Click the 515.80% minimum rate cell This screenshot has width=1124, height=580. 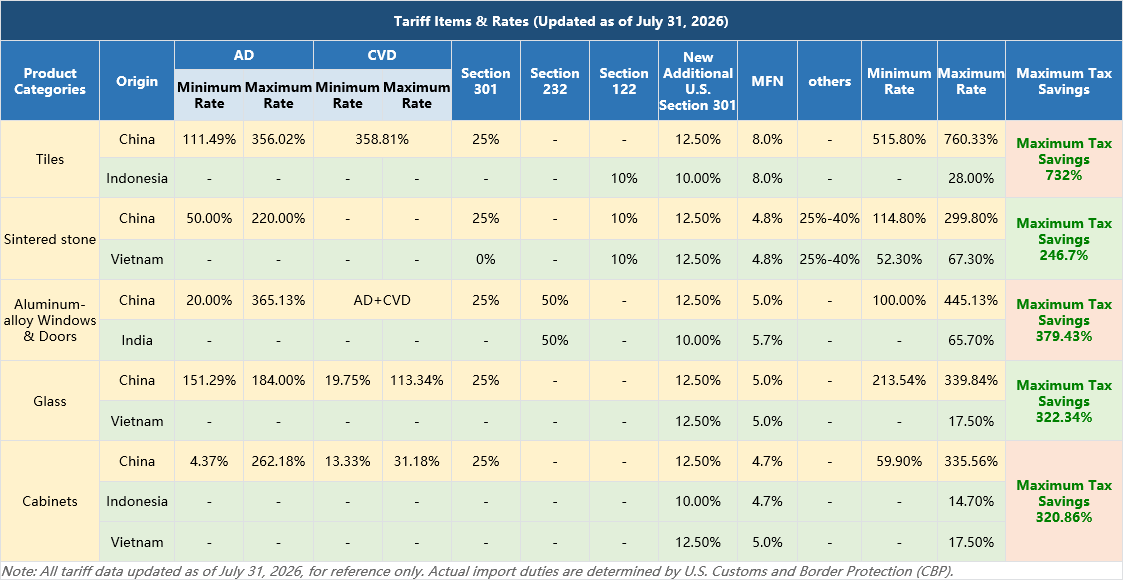pyautogui.click(x=899, y=139)
